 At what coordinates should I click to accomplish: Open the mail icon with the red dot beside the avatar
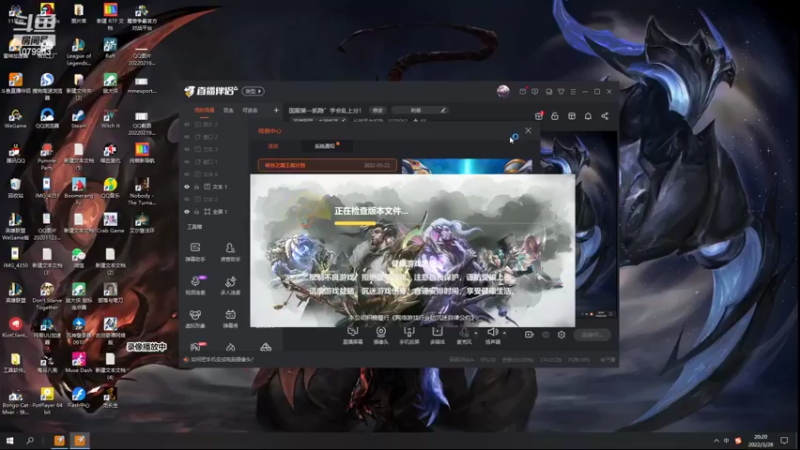pos(522,91)
